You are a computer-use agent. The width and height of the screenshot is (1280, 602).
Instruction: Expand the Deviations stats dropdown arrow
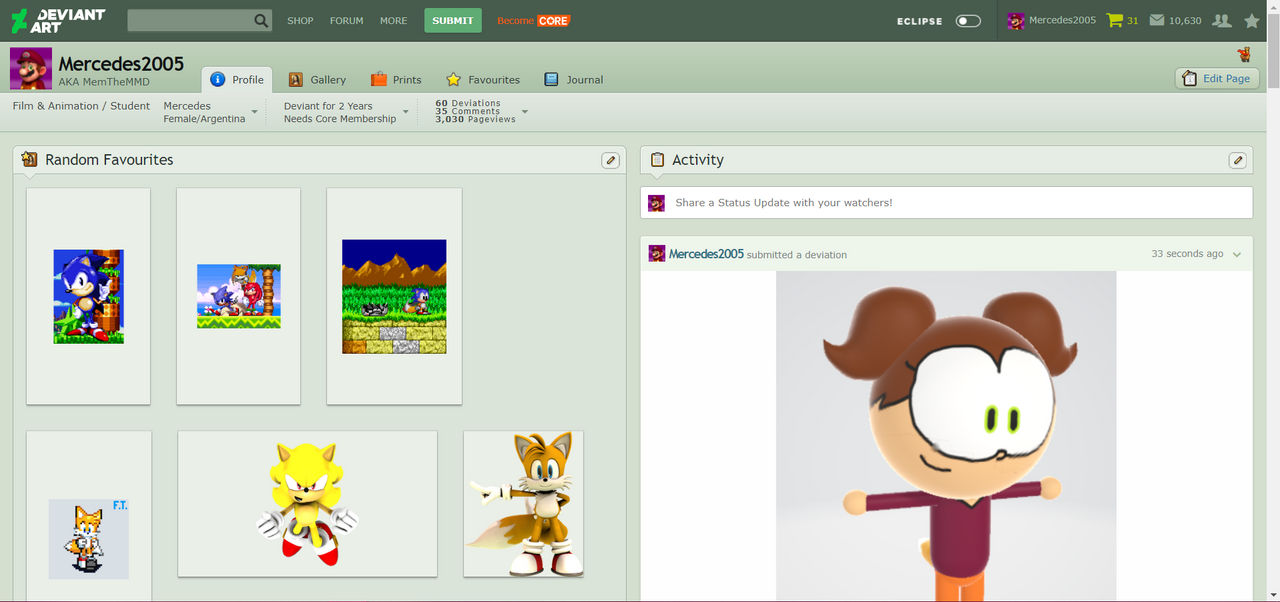point(525,111)
